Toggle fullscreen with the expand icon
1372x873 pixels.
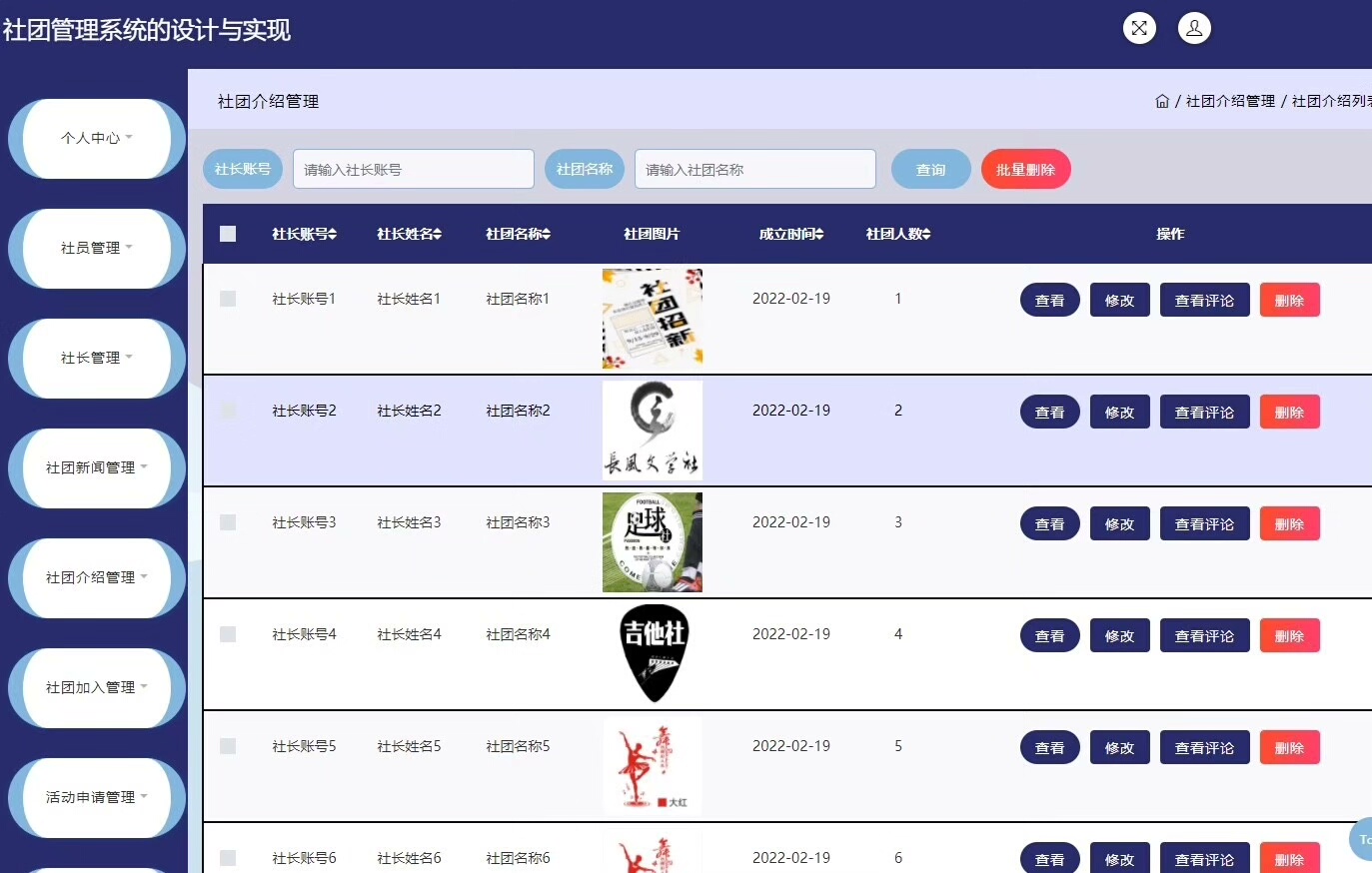point(1139,28)
